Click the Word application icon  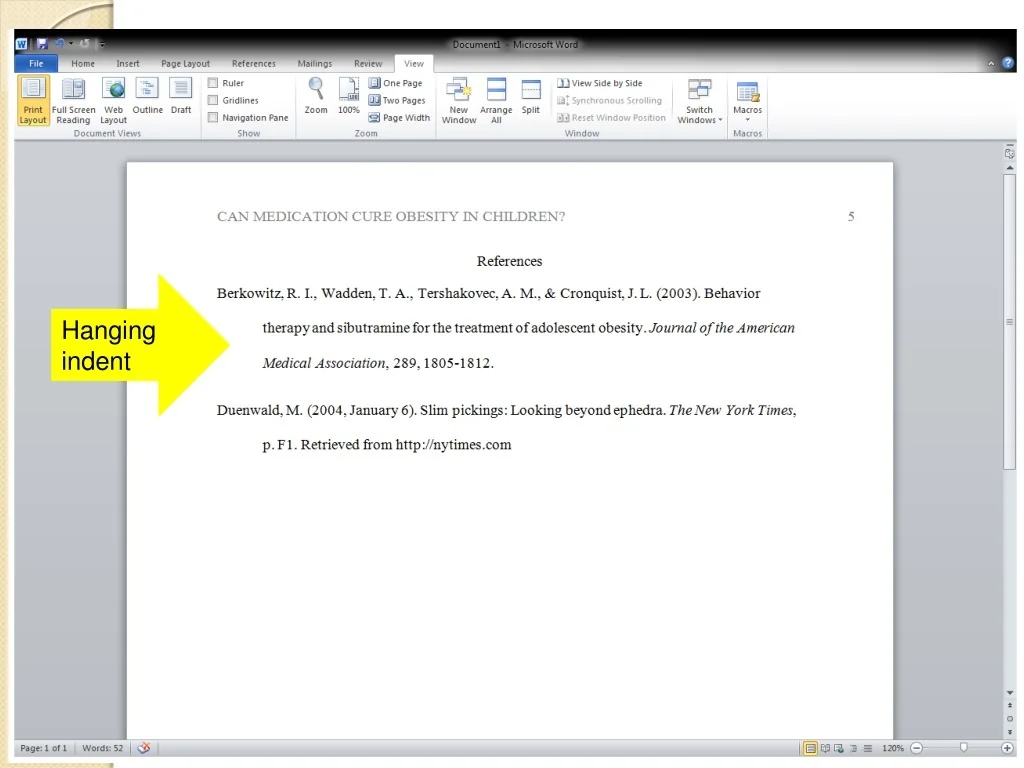(22, 44)
